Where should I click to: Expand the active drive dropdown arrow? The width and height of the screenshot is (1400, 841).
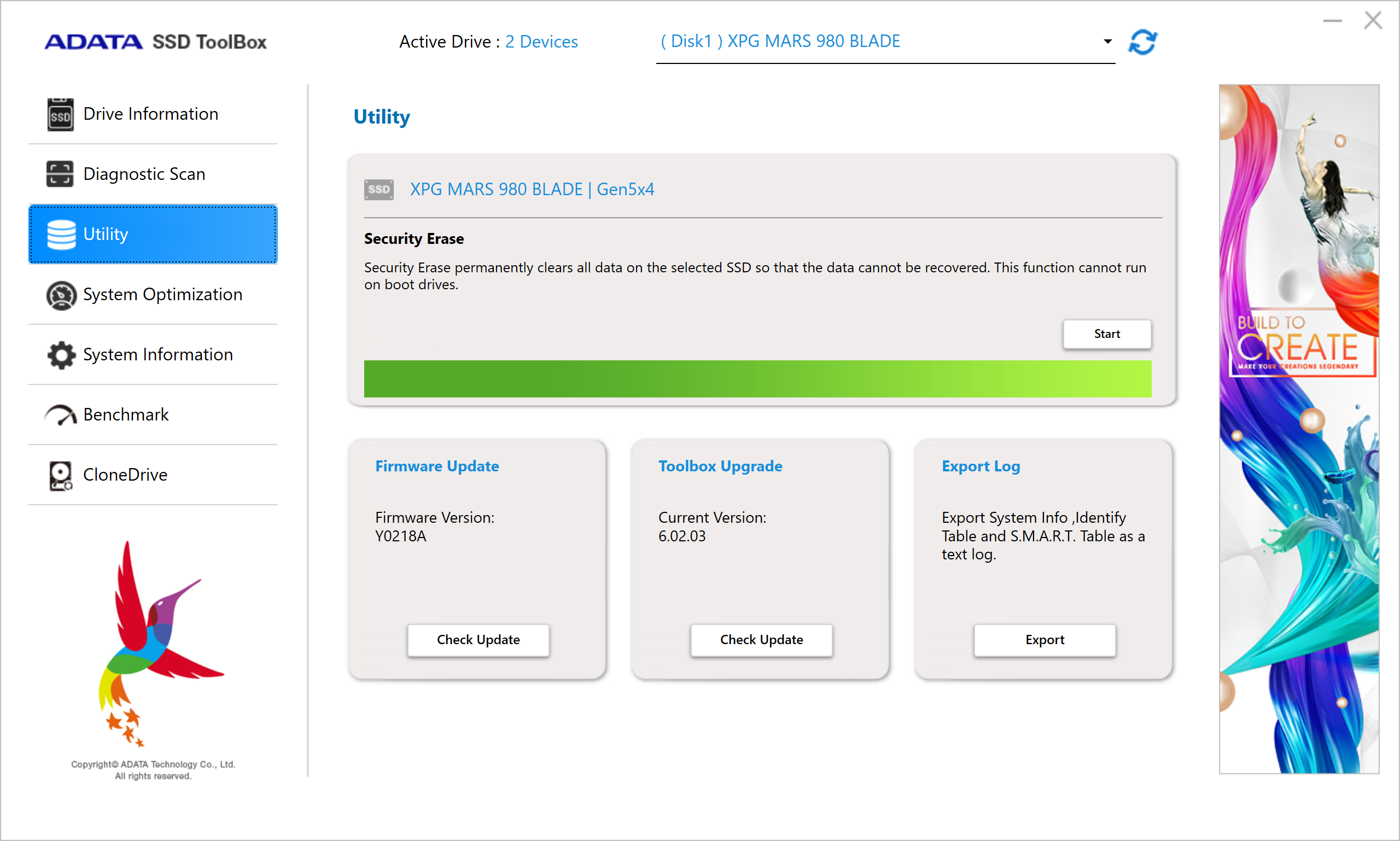coord(1107,42)
